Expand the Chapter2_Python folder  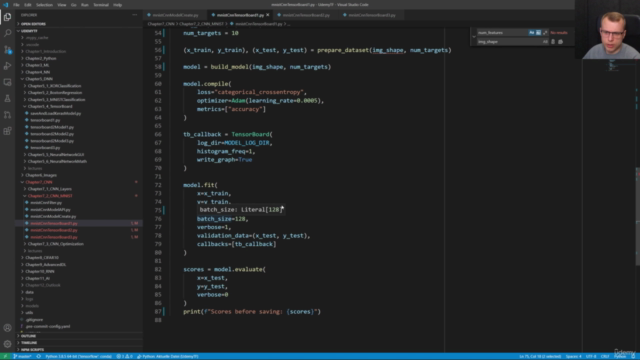(79, 58)
